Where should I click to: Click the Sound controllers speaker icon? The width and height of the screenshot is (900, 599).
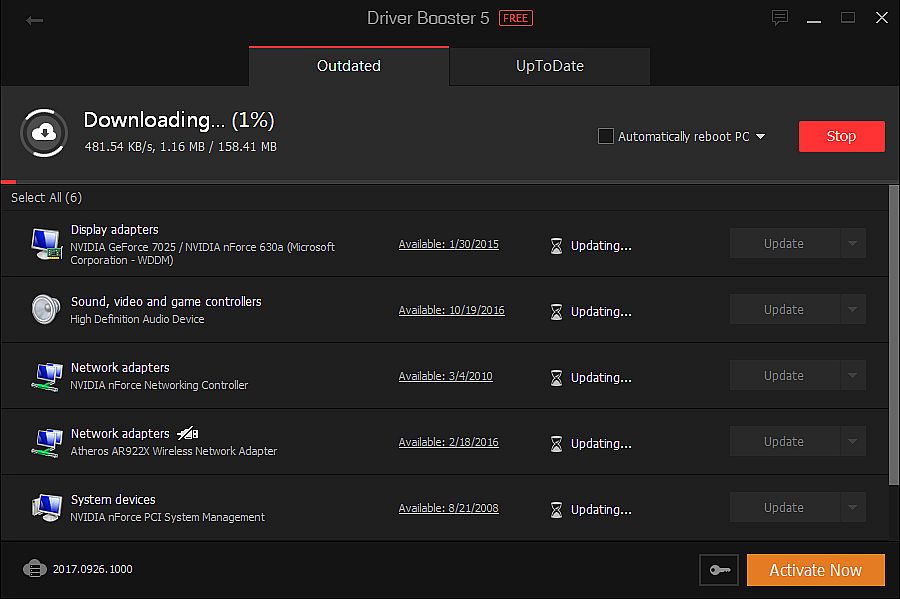pyautogui.click(x=46, y=309)
